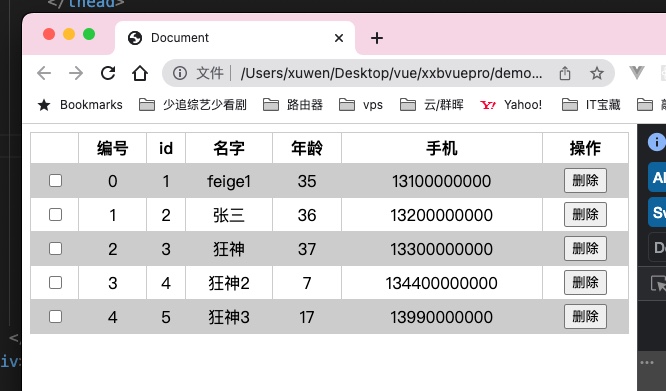Open the vps bookmark folder
Image resolution: width=666 pixels, height=391 pixels.
(361, 105)
